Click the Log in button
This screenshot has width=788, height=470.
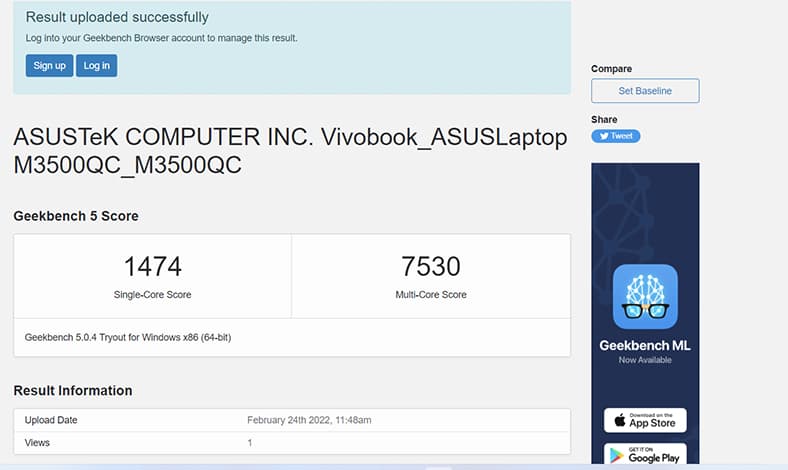96,65
